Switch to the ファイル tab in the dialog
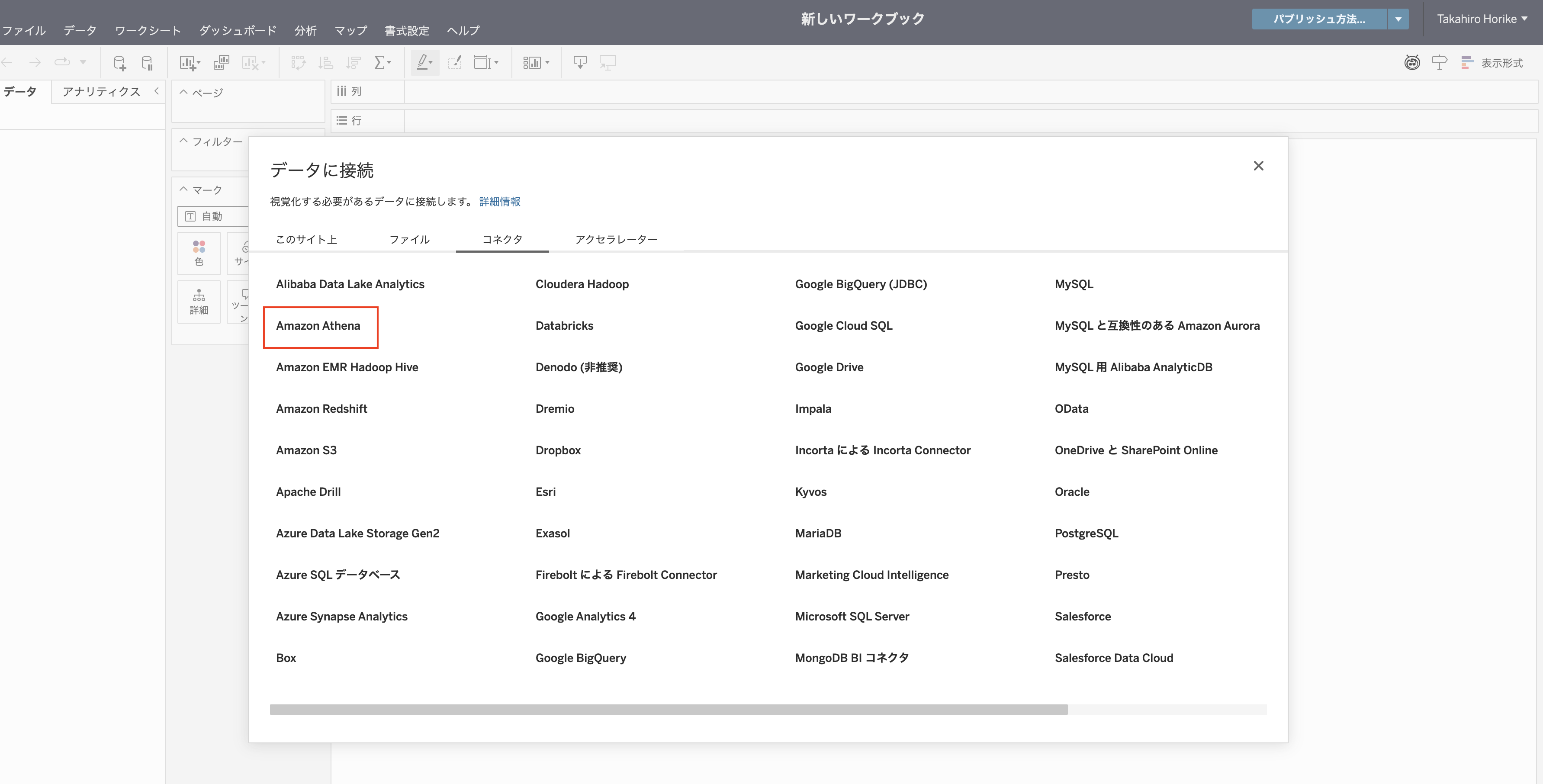 [x=410, y=240]
